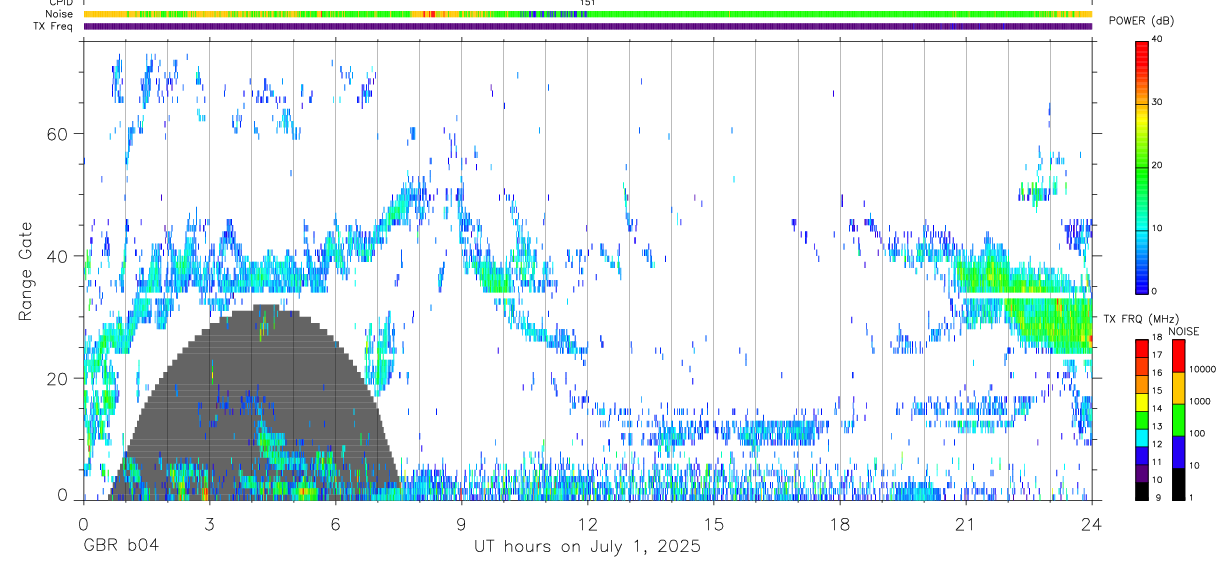
Task: Click the '1000' label on the NOISE legend
Action: (x=1199, y=401)
